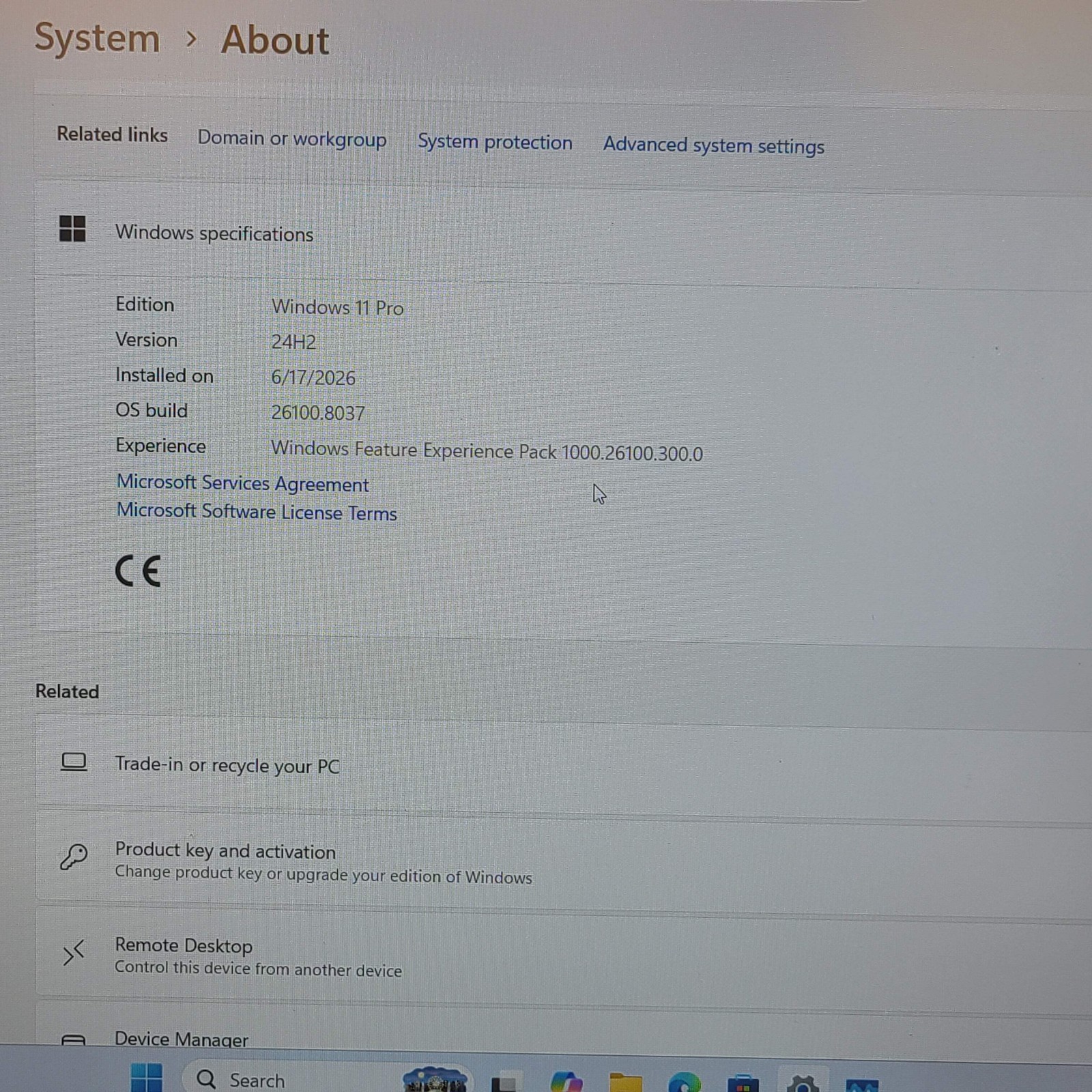Click the Experience label
This screenshot has width=1092, height=1092.
160,446
